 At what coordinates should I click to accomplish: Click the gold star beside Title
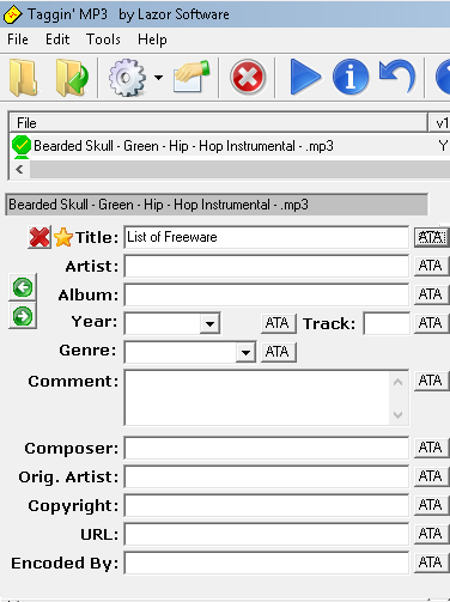63,237
